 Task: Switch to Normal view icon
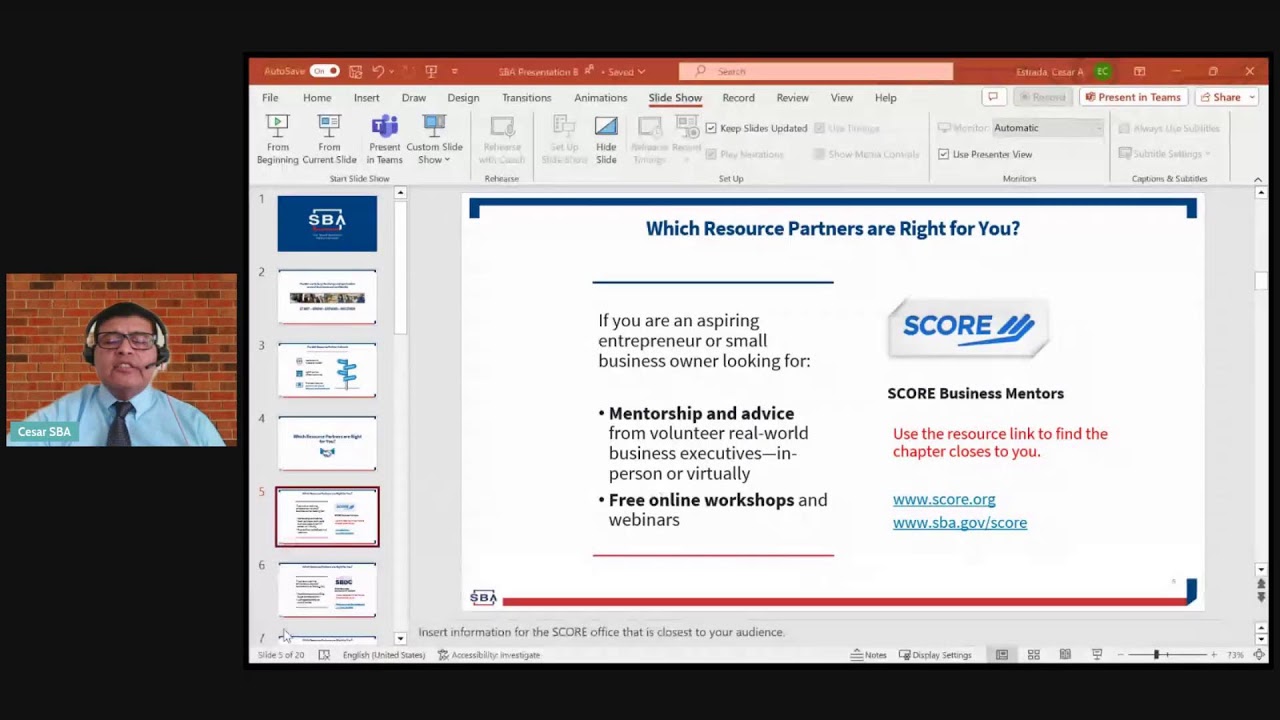coord(1001,655)
